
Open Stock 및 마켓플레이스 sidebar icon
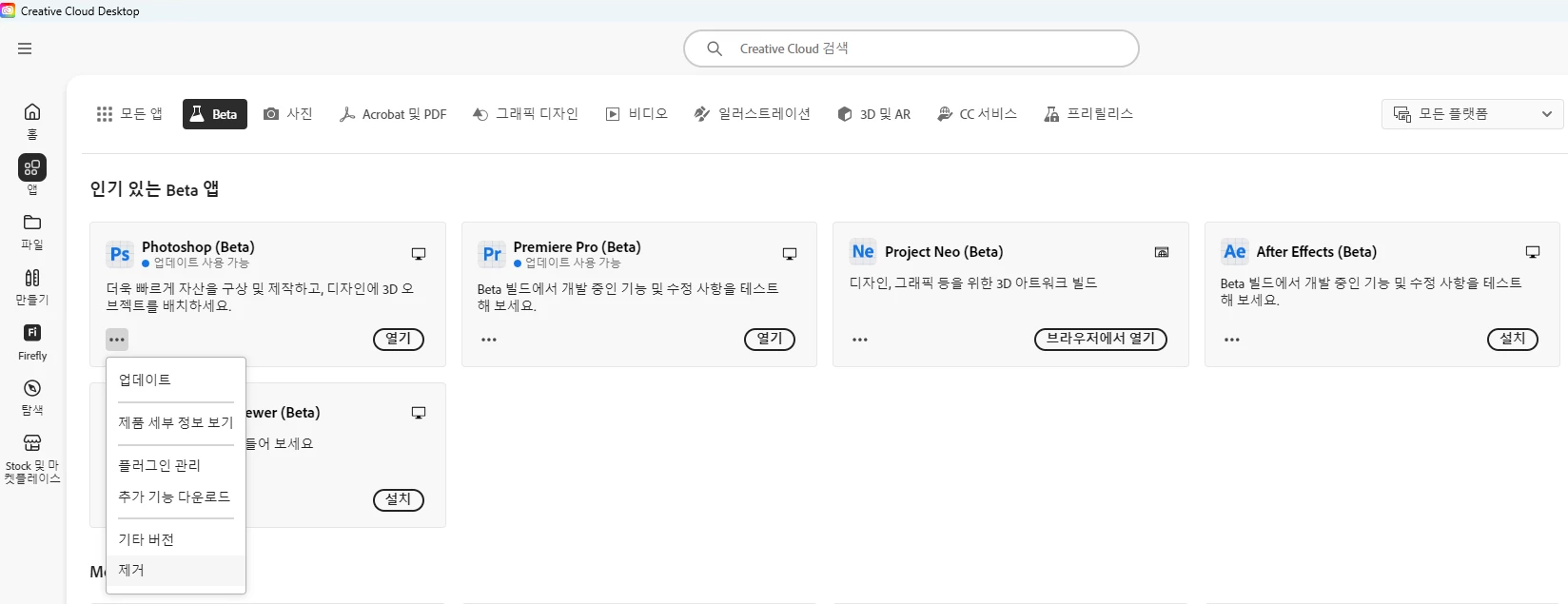[x=32, y=459]
